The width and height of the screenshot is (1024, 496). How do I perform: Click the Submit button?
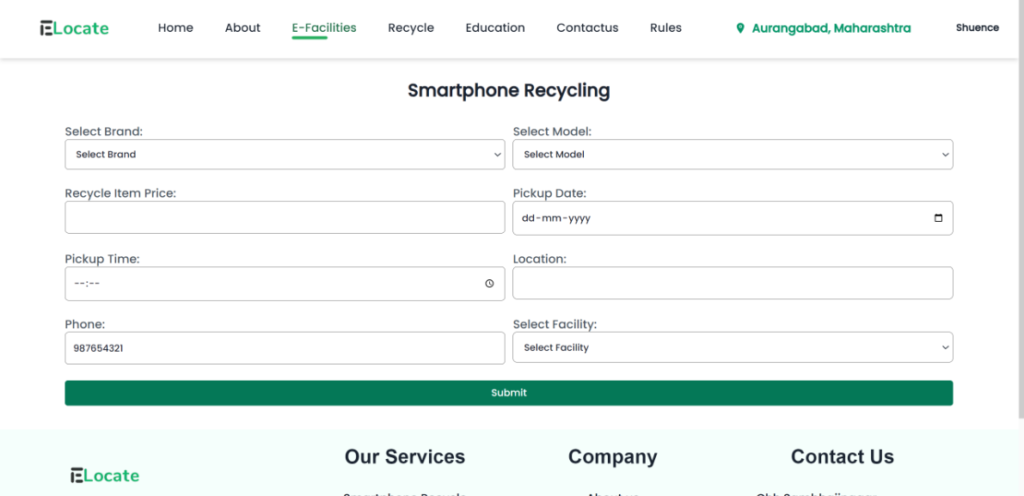coord(509,393)
